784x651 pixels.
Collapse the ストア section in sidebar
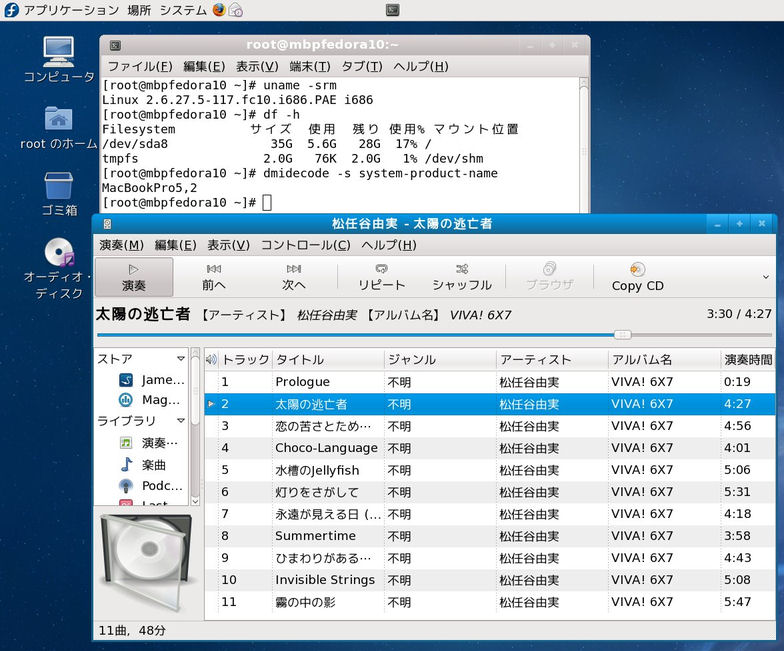point(180,359)
